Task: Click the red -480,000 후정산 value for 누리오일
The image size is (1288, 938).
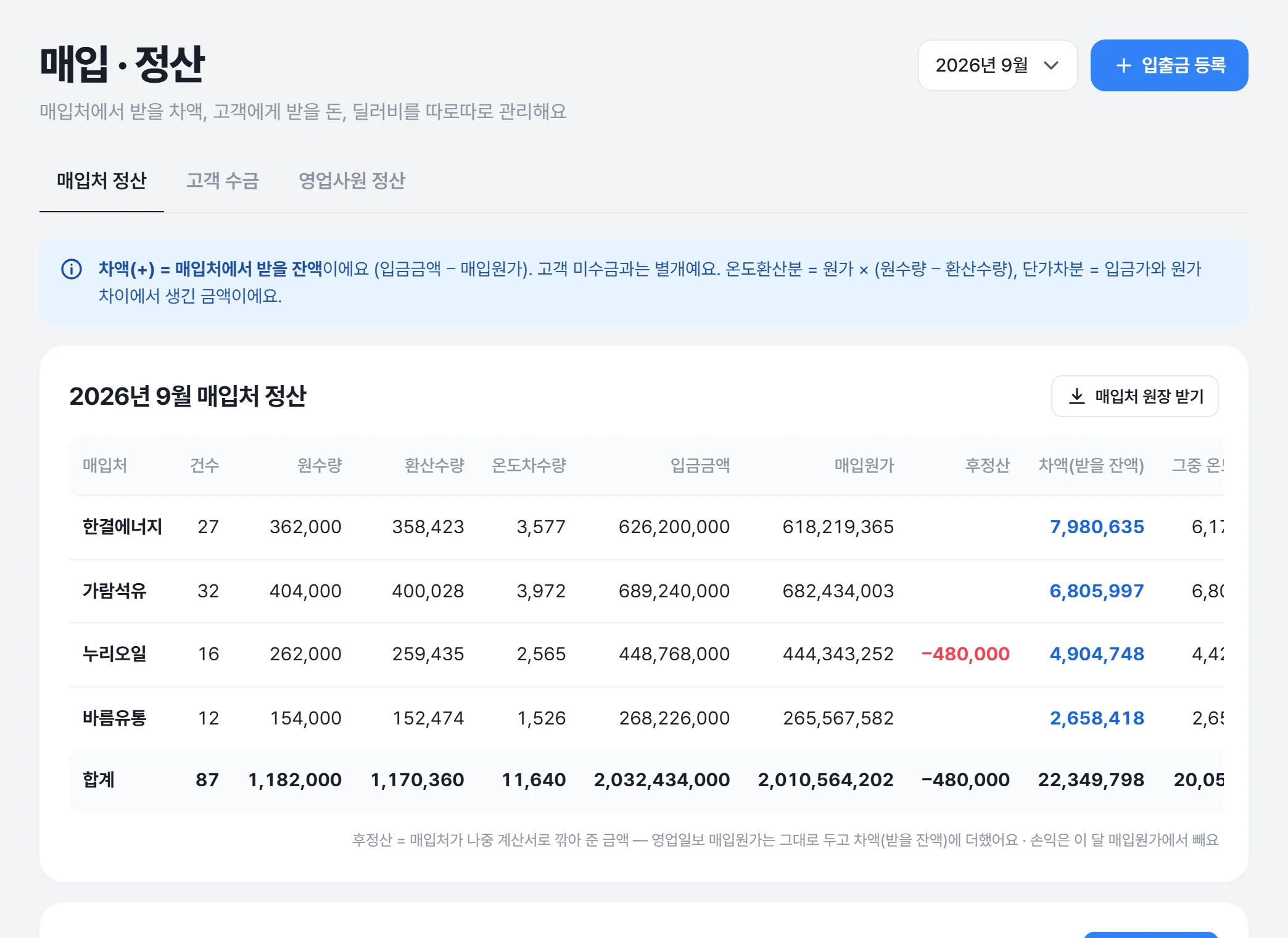Action: coord(965,654)
